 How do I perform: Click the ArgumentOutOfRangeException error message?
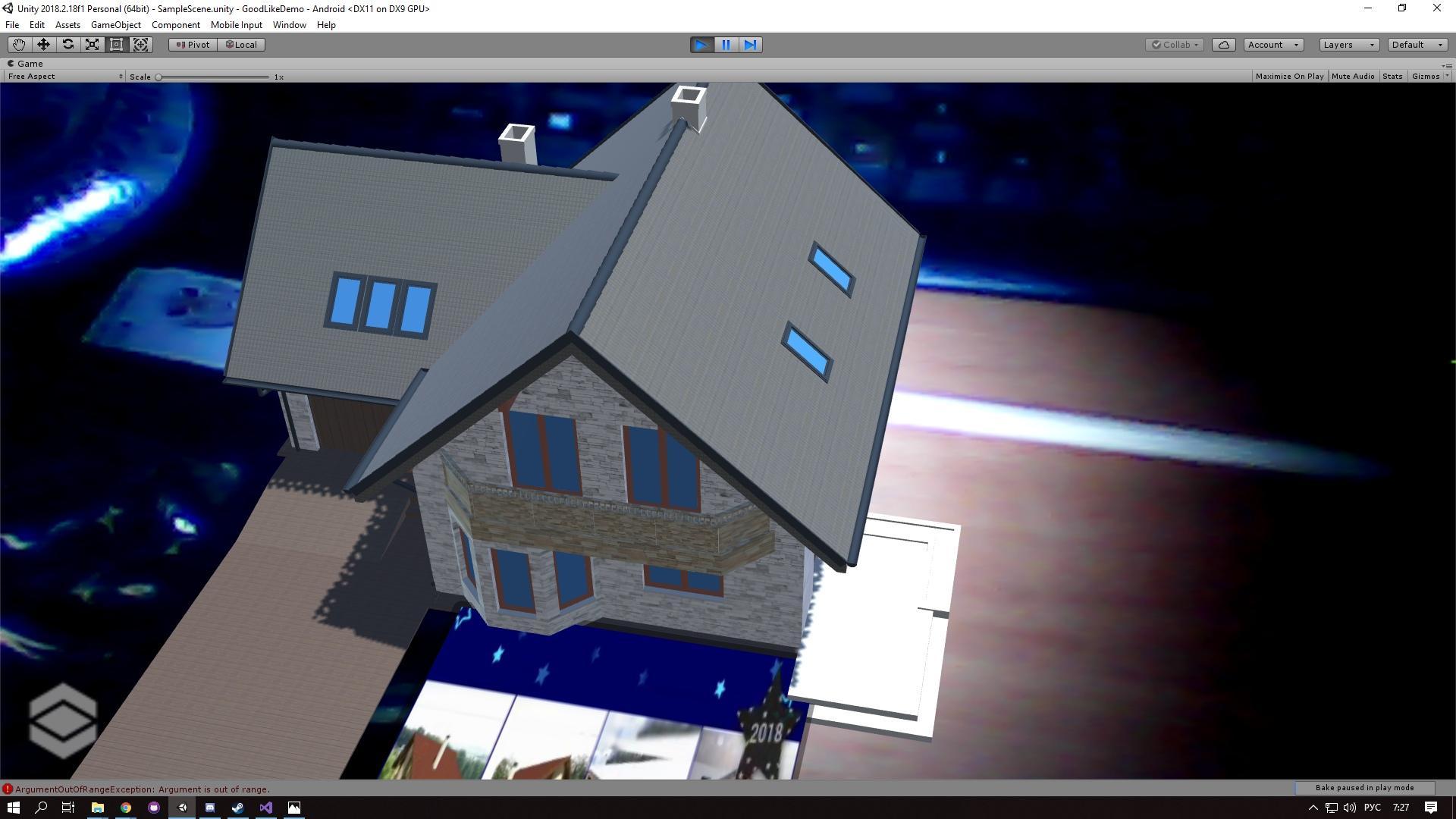tap(142, 789)
